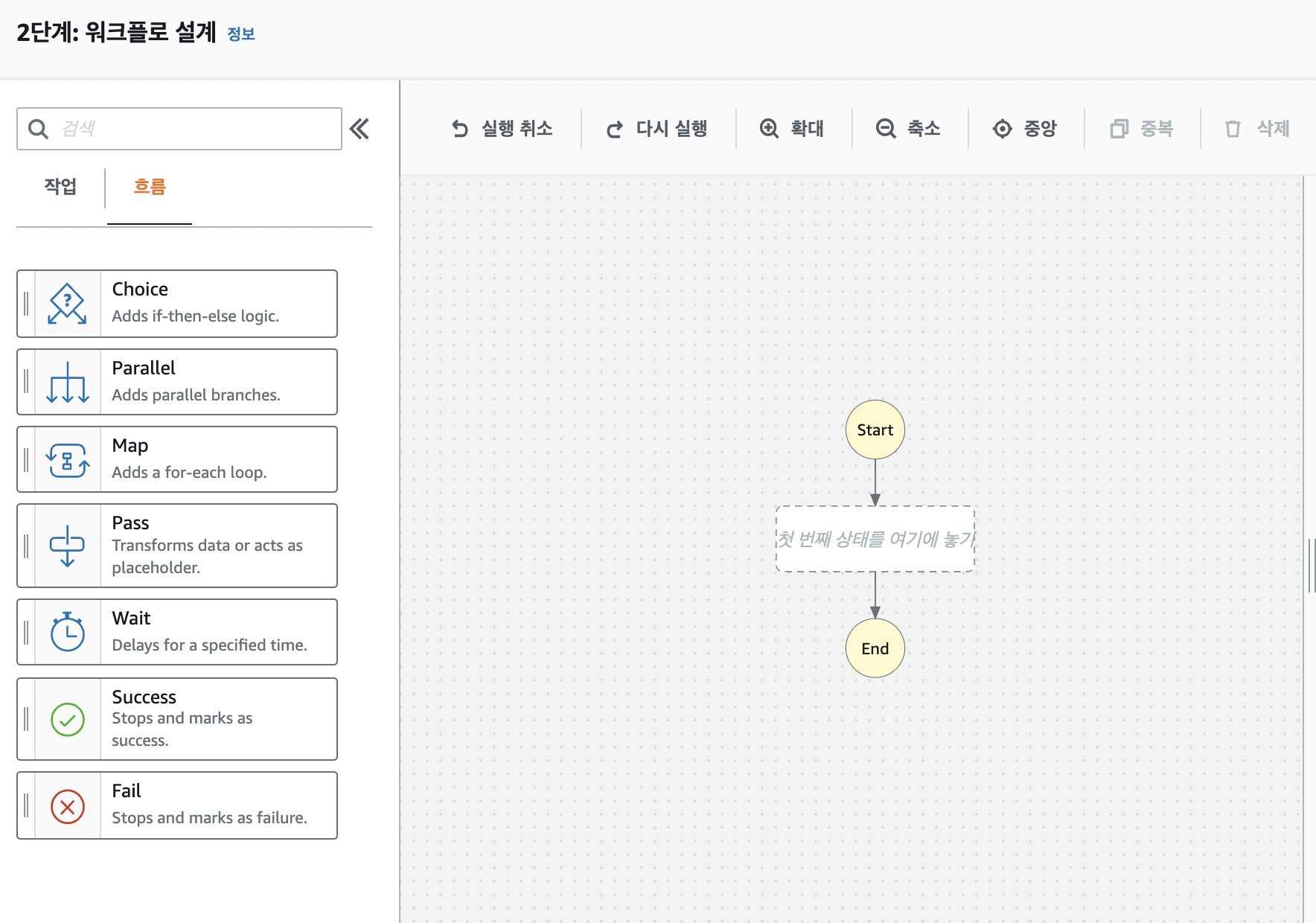
Task: Click the center target icon
Action: point(1003,129)
